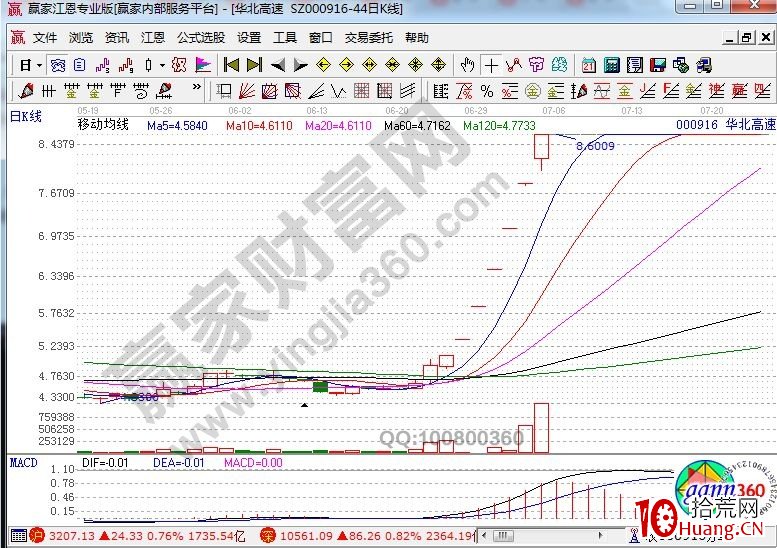Viewport: 777px width, 548px height.
Task: Select the 日 period button
Action: (x=26, y=65)
